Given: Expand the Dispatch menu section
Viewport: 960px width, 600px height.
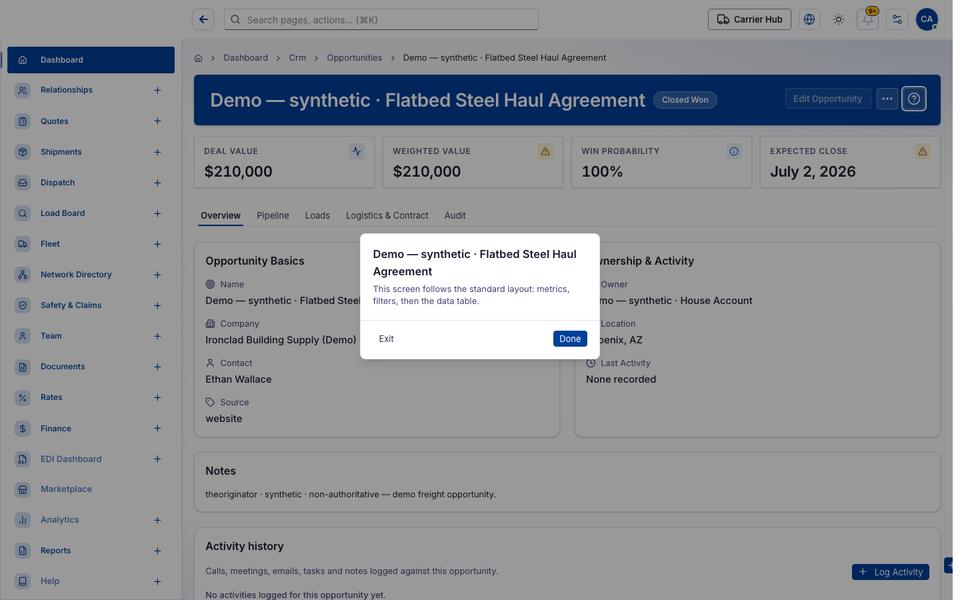Looking at the screenshot, I should [157, 182].
